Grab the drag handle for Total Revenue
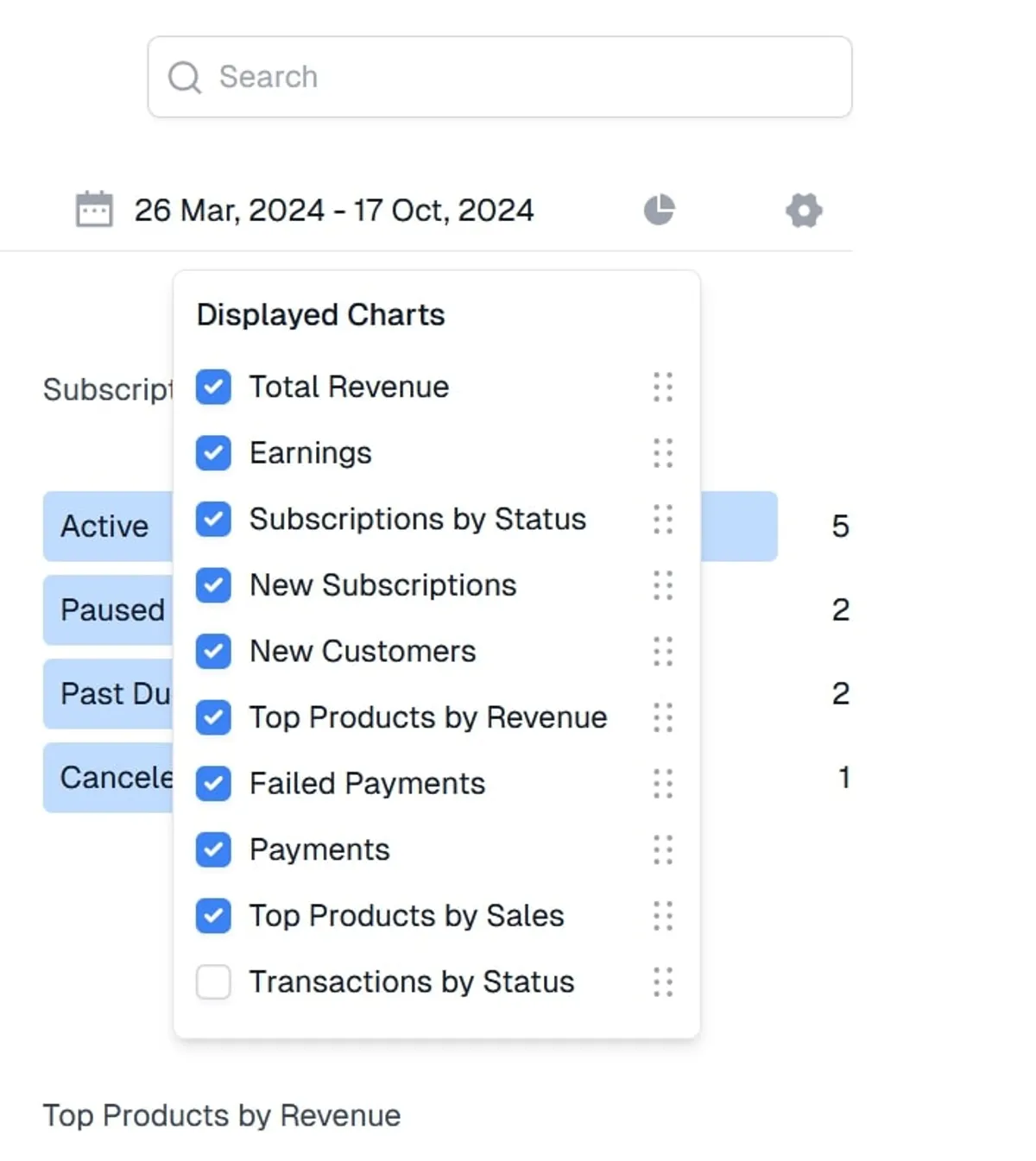Image resolution: width=1036 pixels, height=1161 pixels. click(663, 387)
